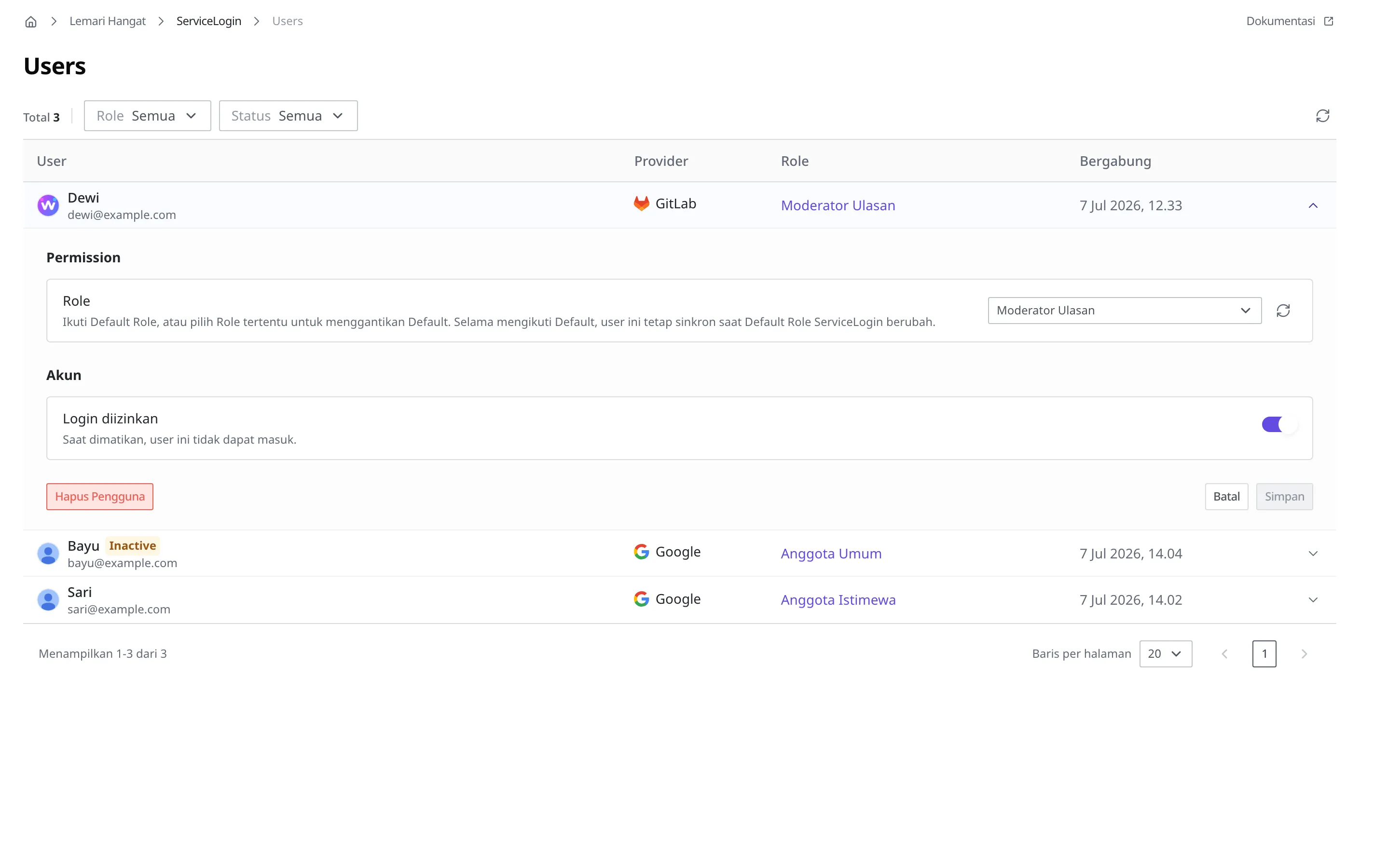Click sari@example.com email text
Screen dimensions: 1374x868
[x=119, y=609]
